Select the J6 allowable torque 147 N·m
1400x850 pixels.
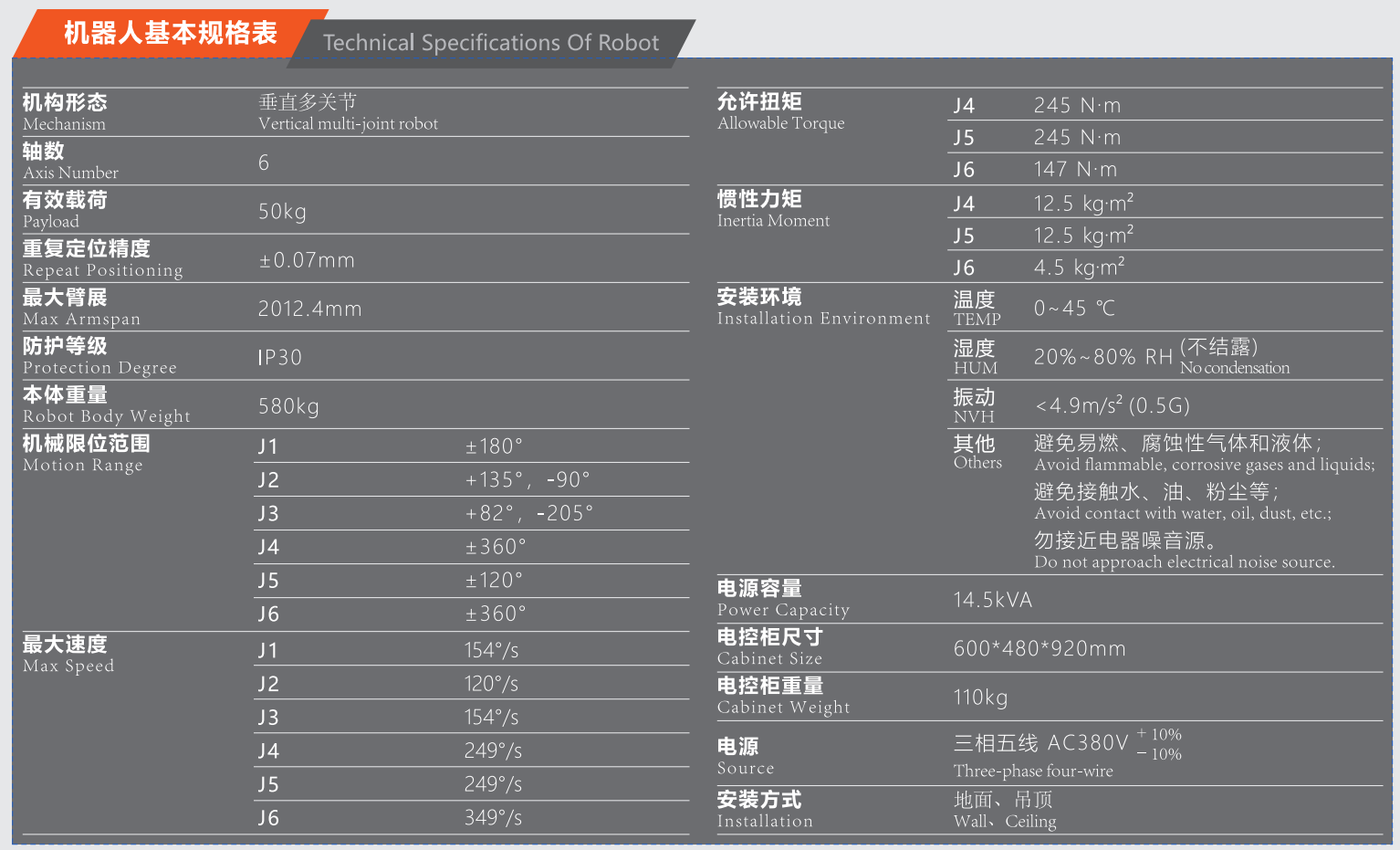point(1075,170)
